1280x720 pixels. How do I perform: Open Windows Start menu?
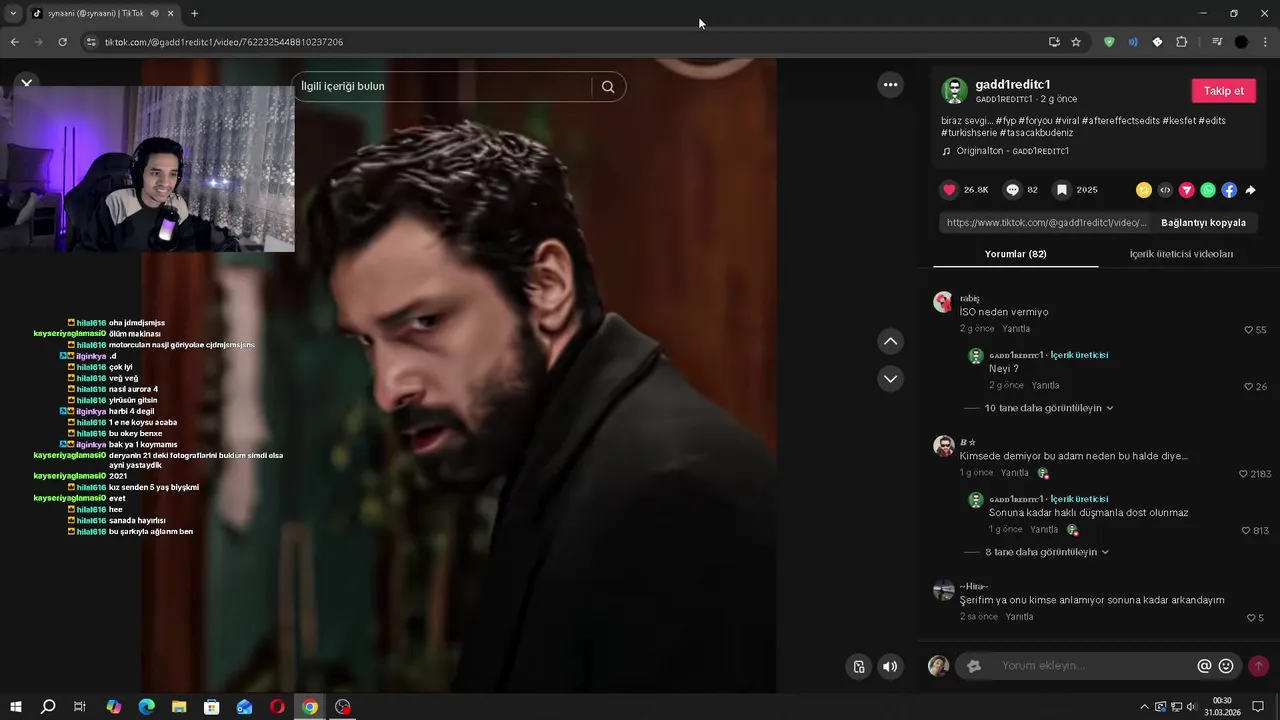pos(16,707)
